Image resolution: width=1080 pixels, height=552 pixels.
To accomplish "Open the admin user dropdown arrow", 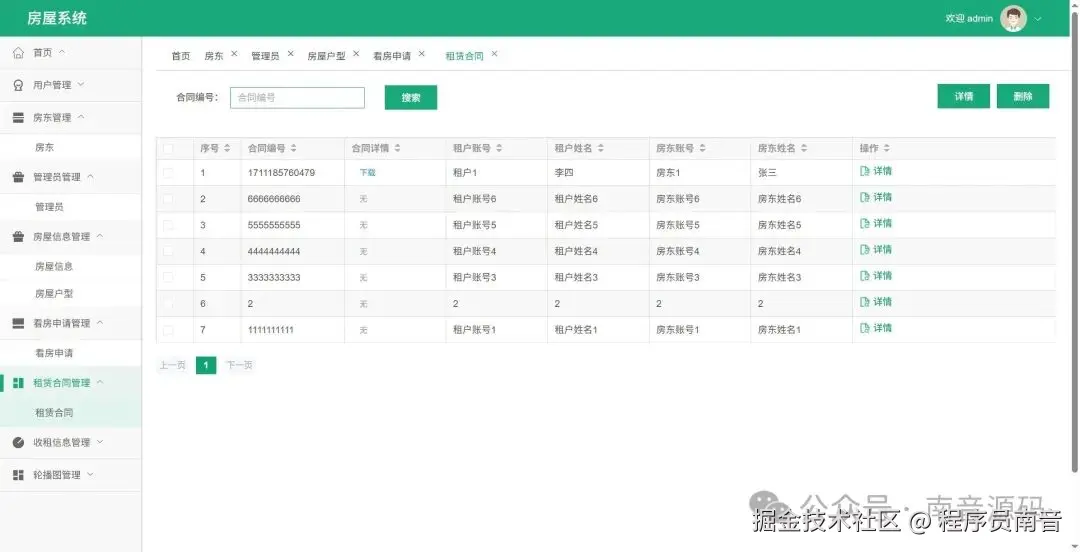I will (x=1038, y=19).
